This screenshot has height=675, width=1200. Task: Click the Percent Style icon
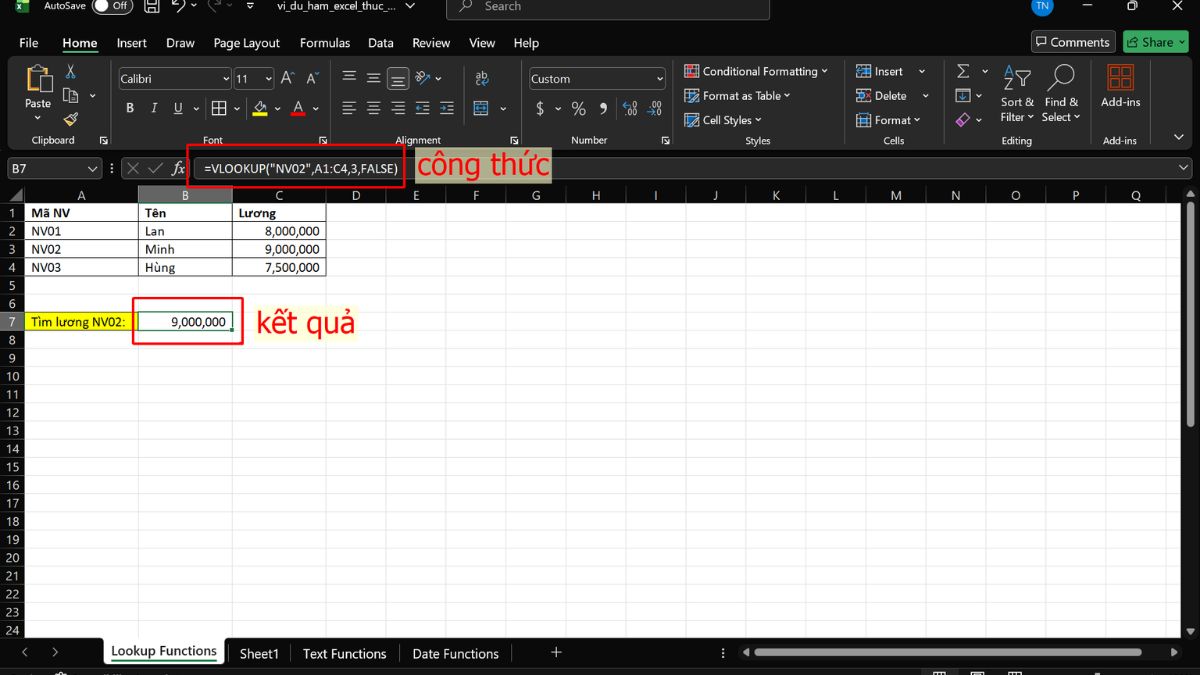point(578,108)
